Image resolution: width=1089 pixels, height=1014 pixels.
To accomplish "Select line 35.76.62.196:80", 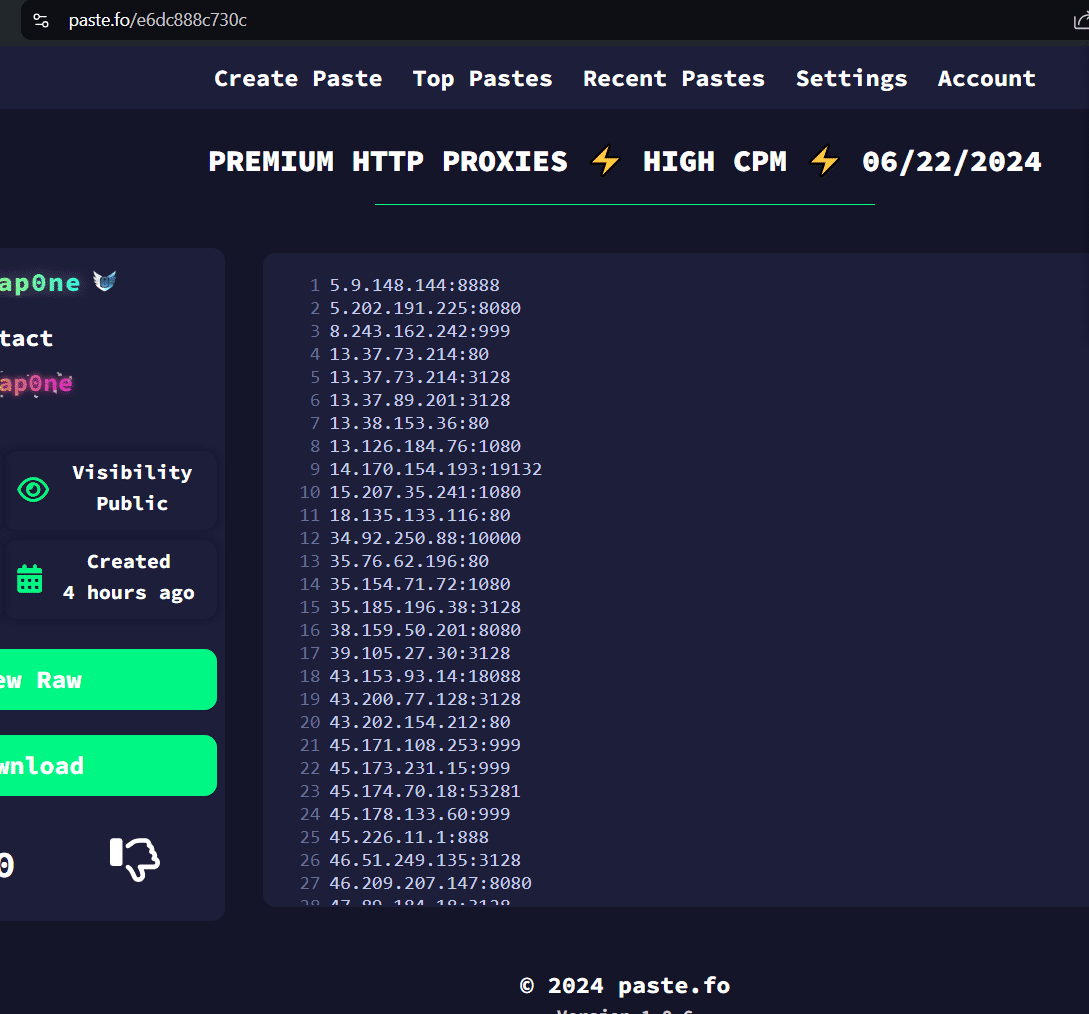I will point(409,561).
